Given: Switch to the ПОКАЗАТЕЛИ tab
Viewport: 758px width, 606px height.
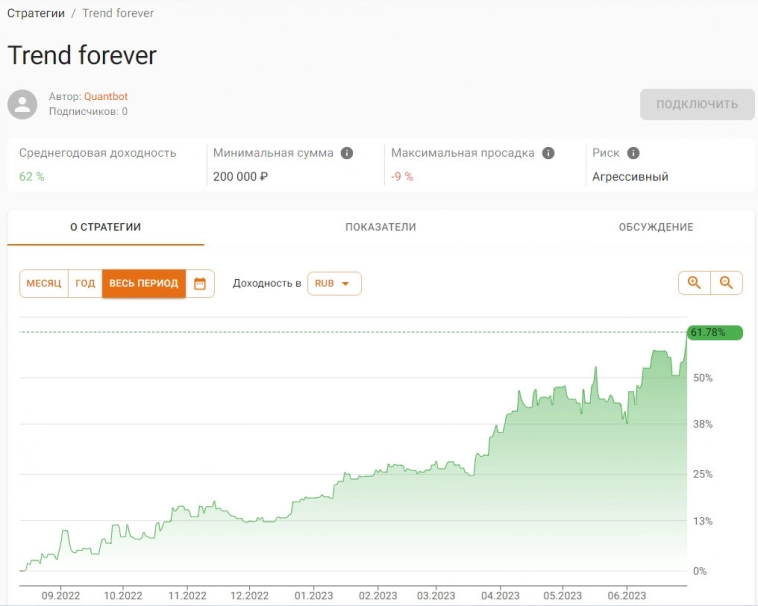Looking at the screenshot, I should (380, 227).
